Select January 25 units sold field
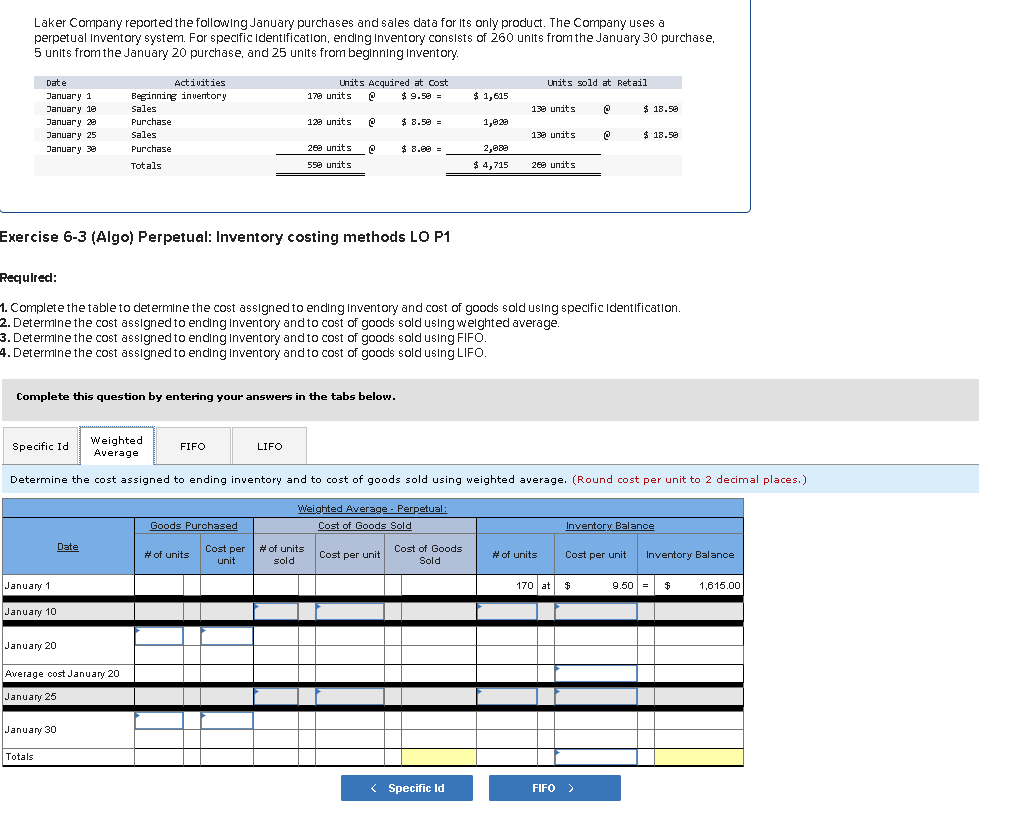Image resolution: width=1014 pixels, height=813 pixels. coord(276,697)
